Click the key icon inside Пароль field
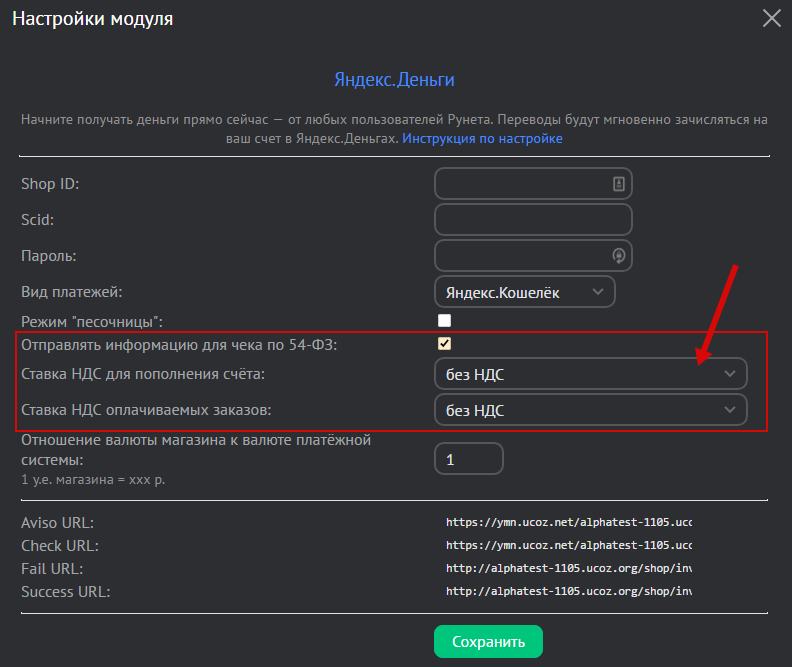The image size is (792, 667). click(x=618, y=255)
